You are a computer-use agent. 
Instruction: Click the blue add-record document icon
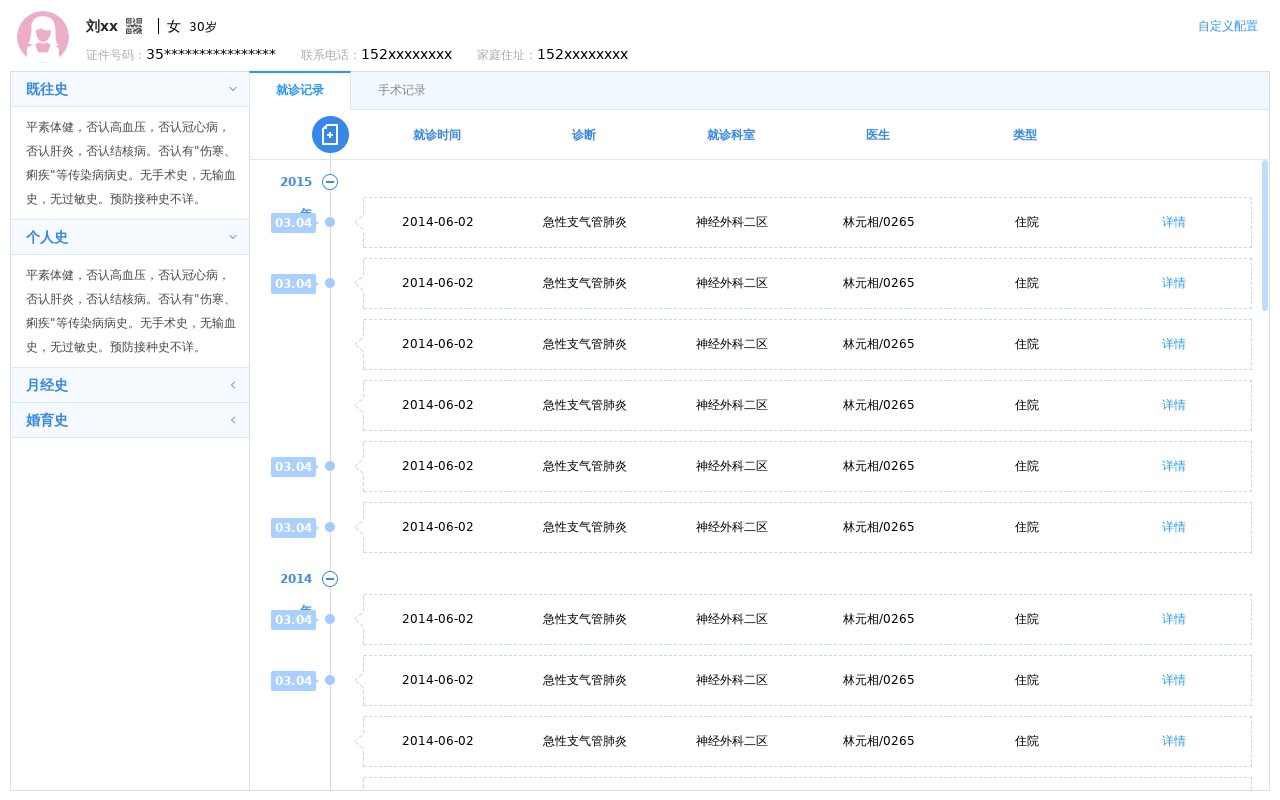point(330,134)
